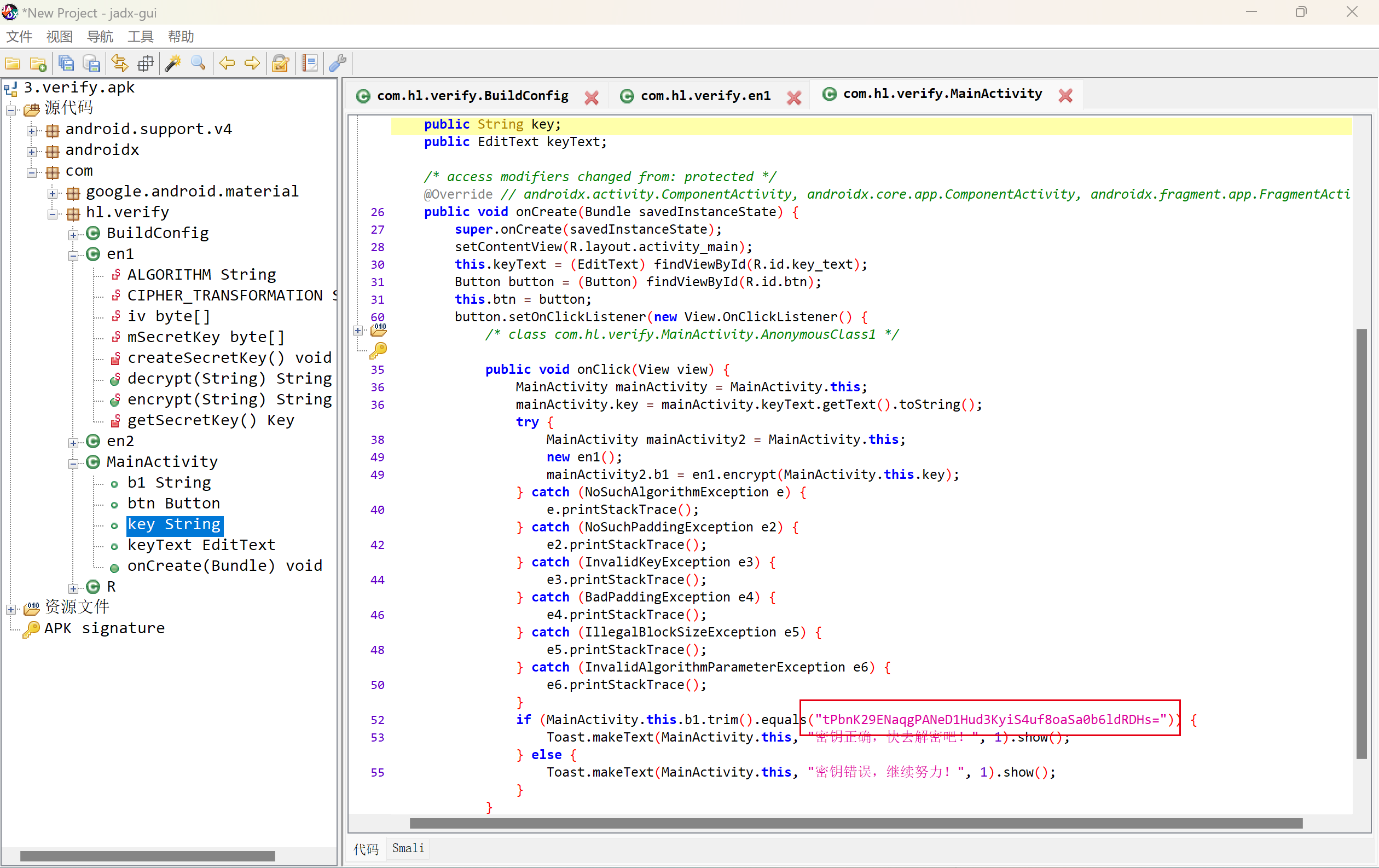This screenshot has width=1379, height=868.
Task: Switch to the com.hl.verify.en1 tab
Action: pyautogui.click(x=705, y=96)
